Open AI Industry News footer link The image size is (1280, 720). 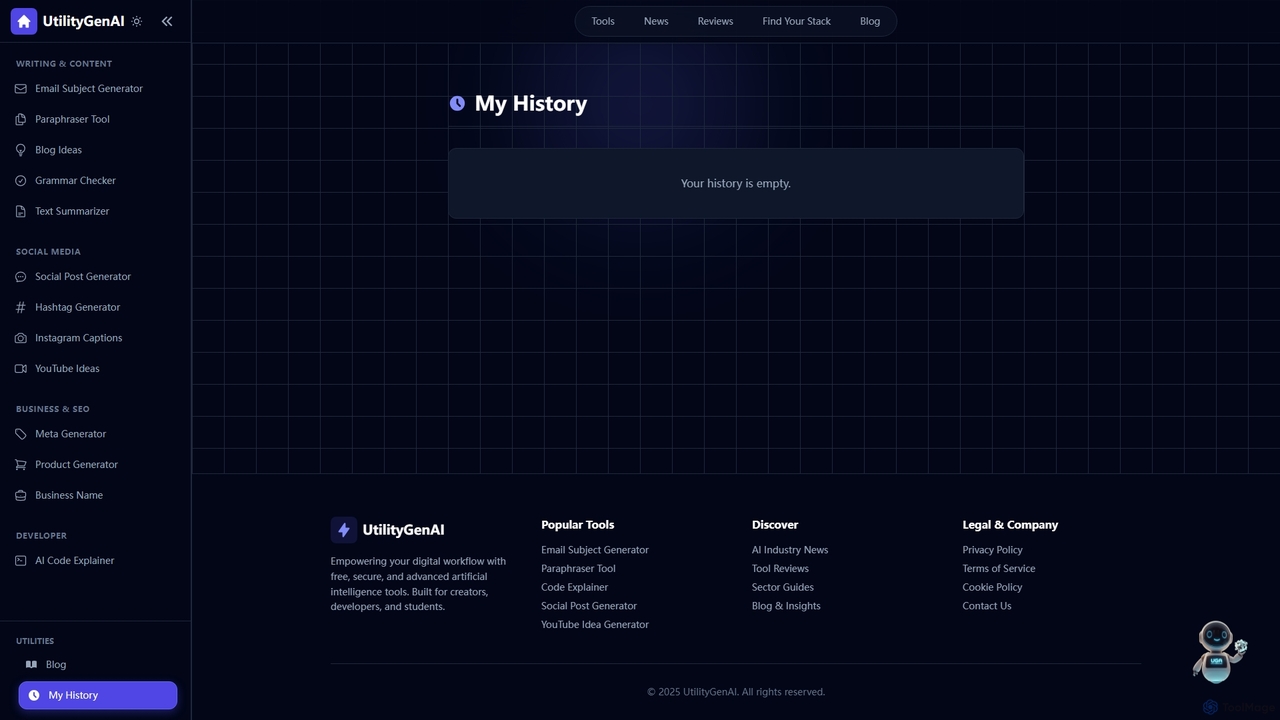[790, 550]
